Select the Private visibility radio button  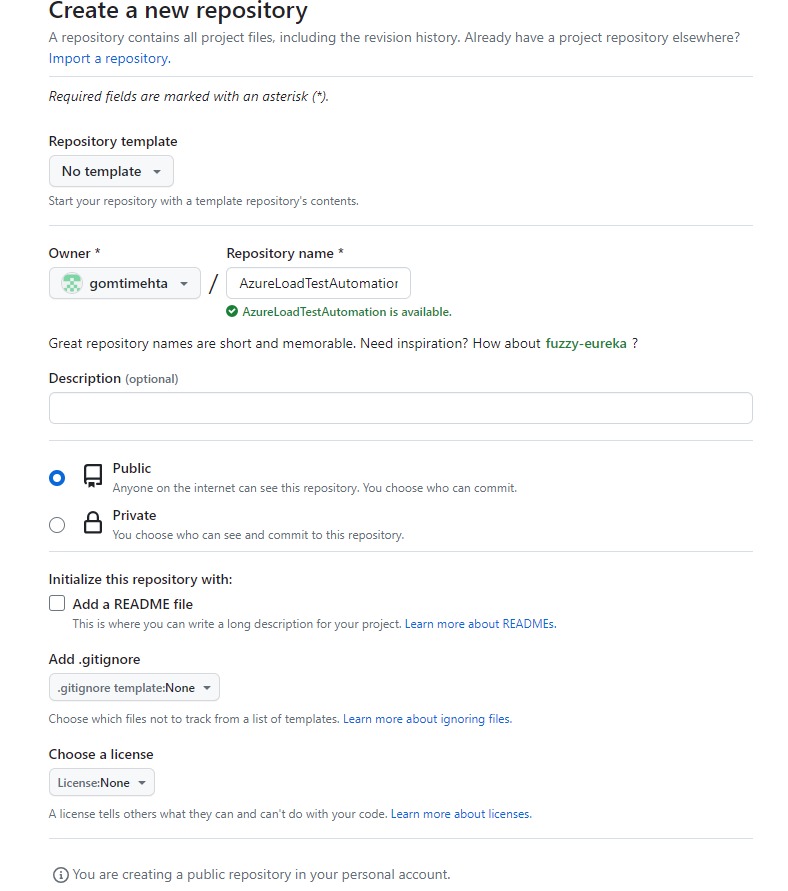point(57,525)
